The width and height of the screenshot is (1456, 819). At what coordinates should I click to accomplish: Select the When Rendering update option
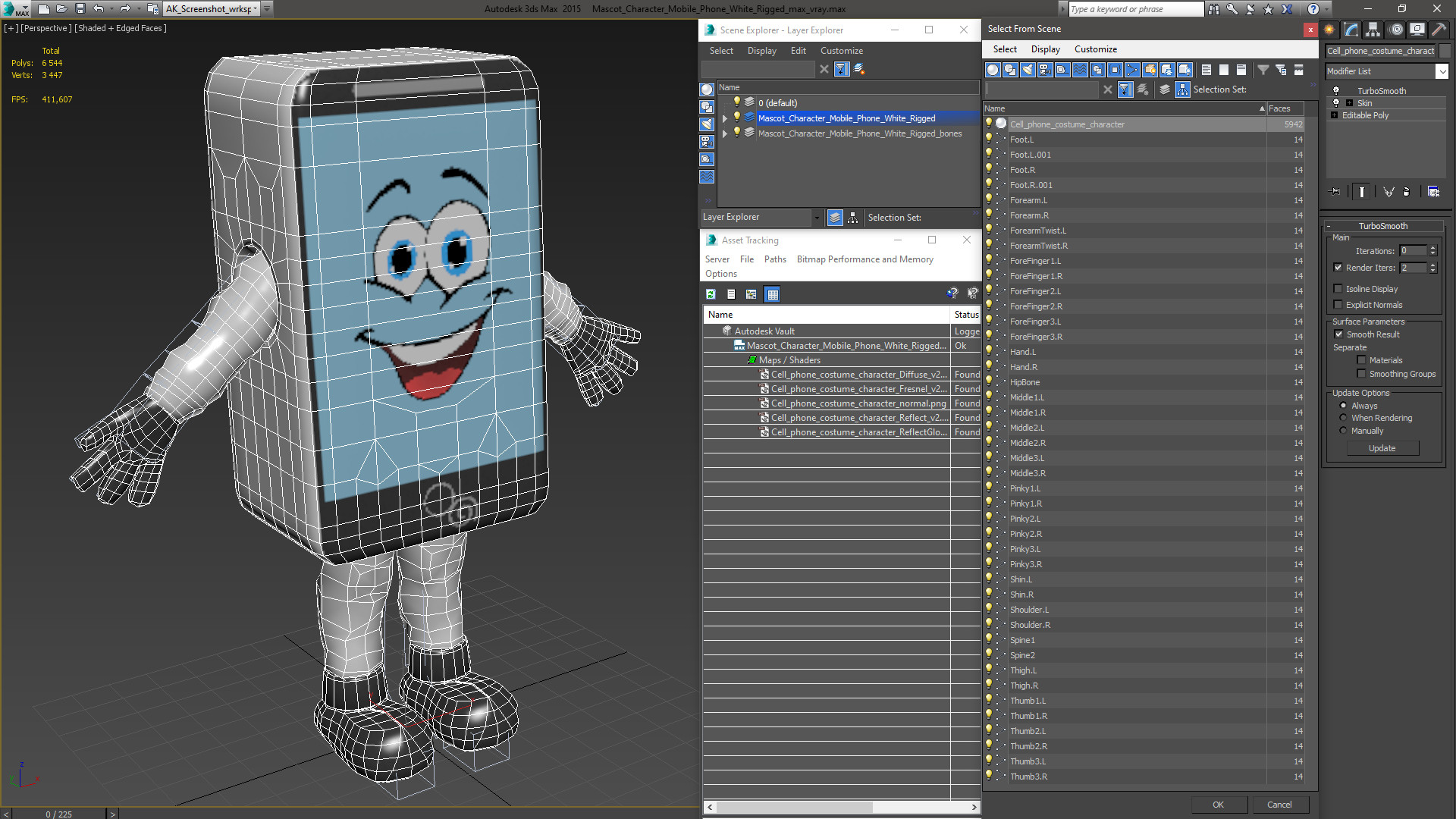click(x=1343, y=418)
